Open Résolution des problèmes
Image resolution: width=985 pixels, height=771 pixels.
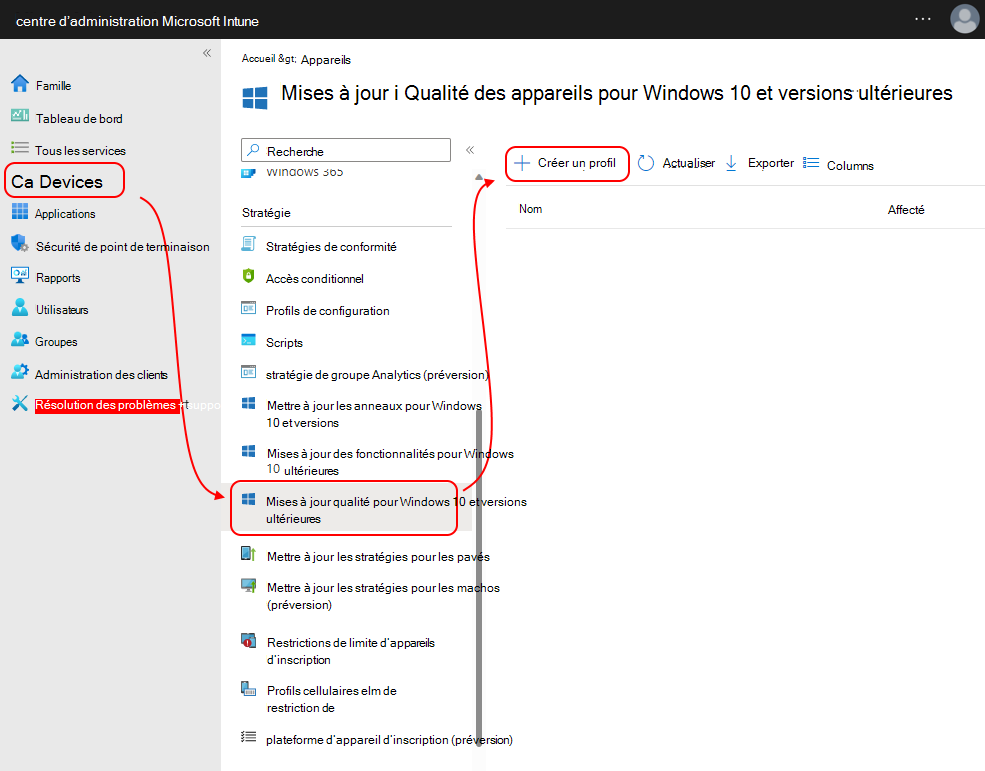click(95, 404)
